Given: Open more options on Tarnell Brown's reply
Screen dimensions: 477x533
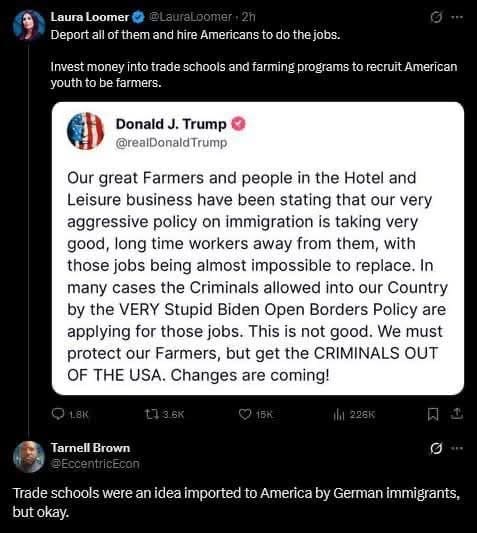Looking at the screenshot, I should (x=457, y=448).
